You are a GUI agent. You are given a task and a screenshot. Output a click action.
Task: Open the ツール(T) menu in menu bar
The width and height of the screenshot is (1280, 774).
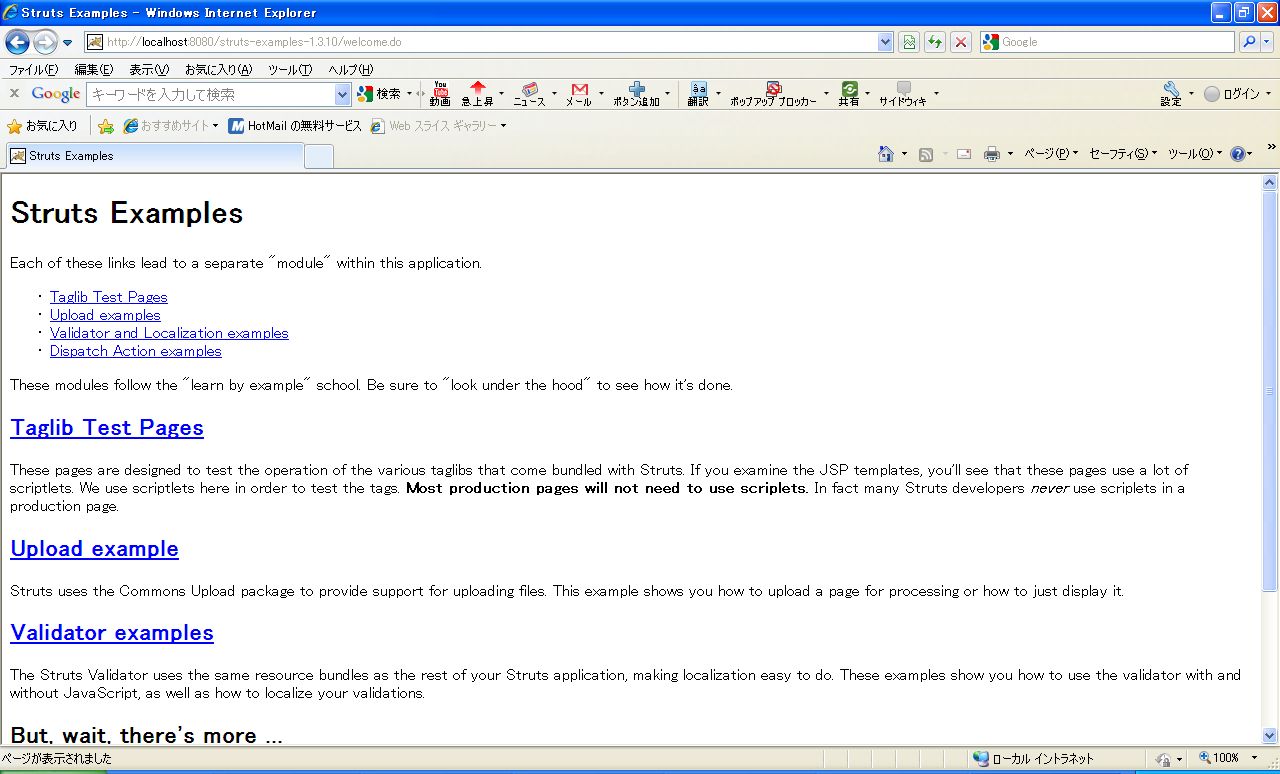tap(290, 70)
